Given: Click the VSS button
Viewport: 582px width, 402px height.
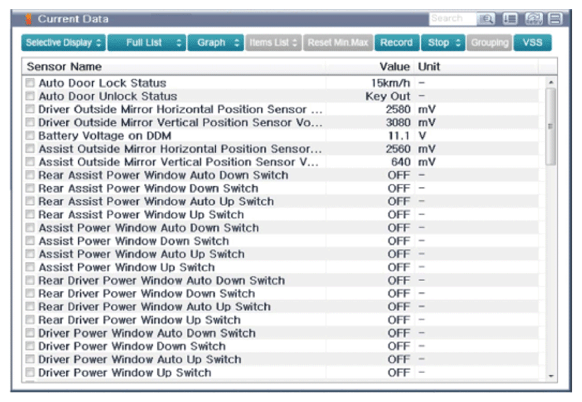Looking at the screenshot, I should (533, 43).
